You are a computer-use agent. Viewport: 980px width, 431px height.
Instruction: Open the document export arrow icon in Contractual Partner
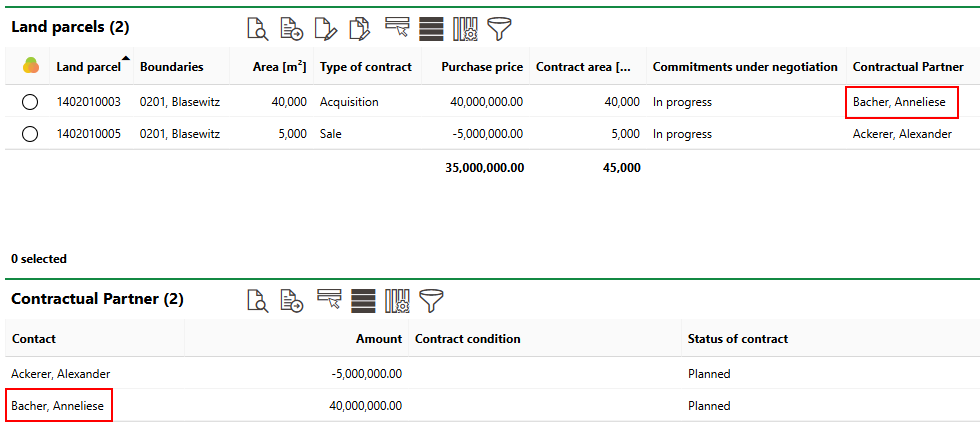pos(292,300)
